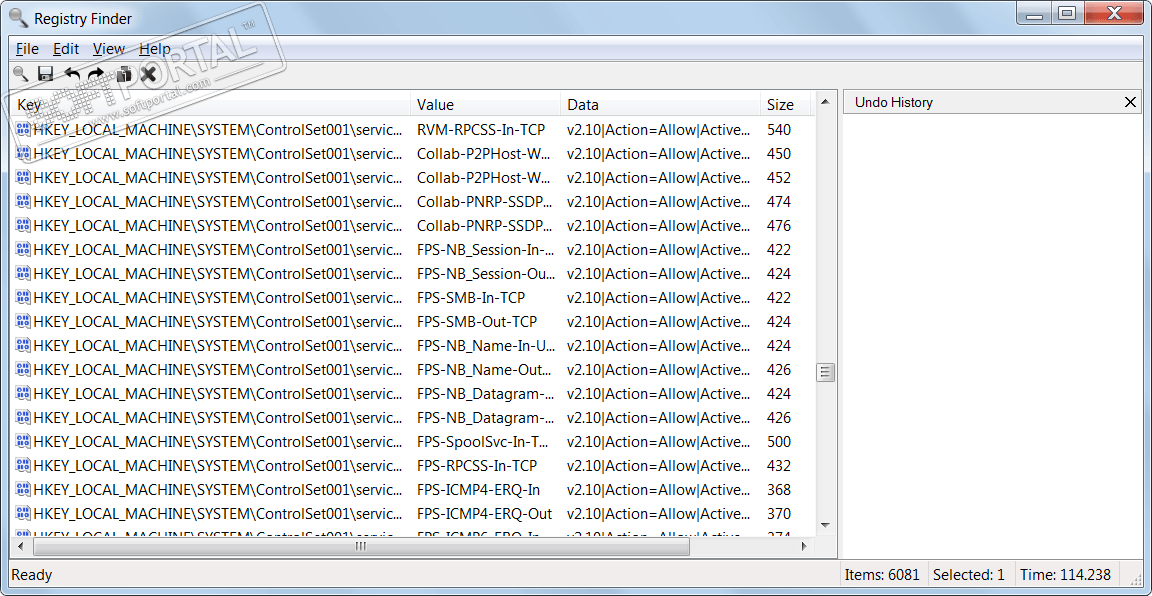Select the FPS-RPCSS-In-TCP value cell

(x=477, y=466)
